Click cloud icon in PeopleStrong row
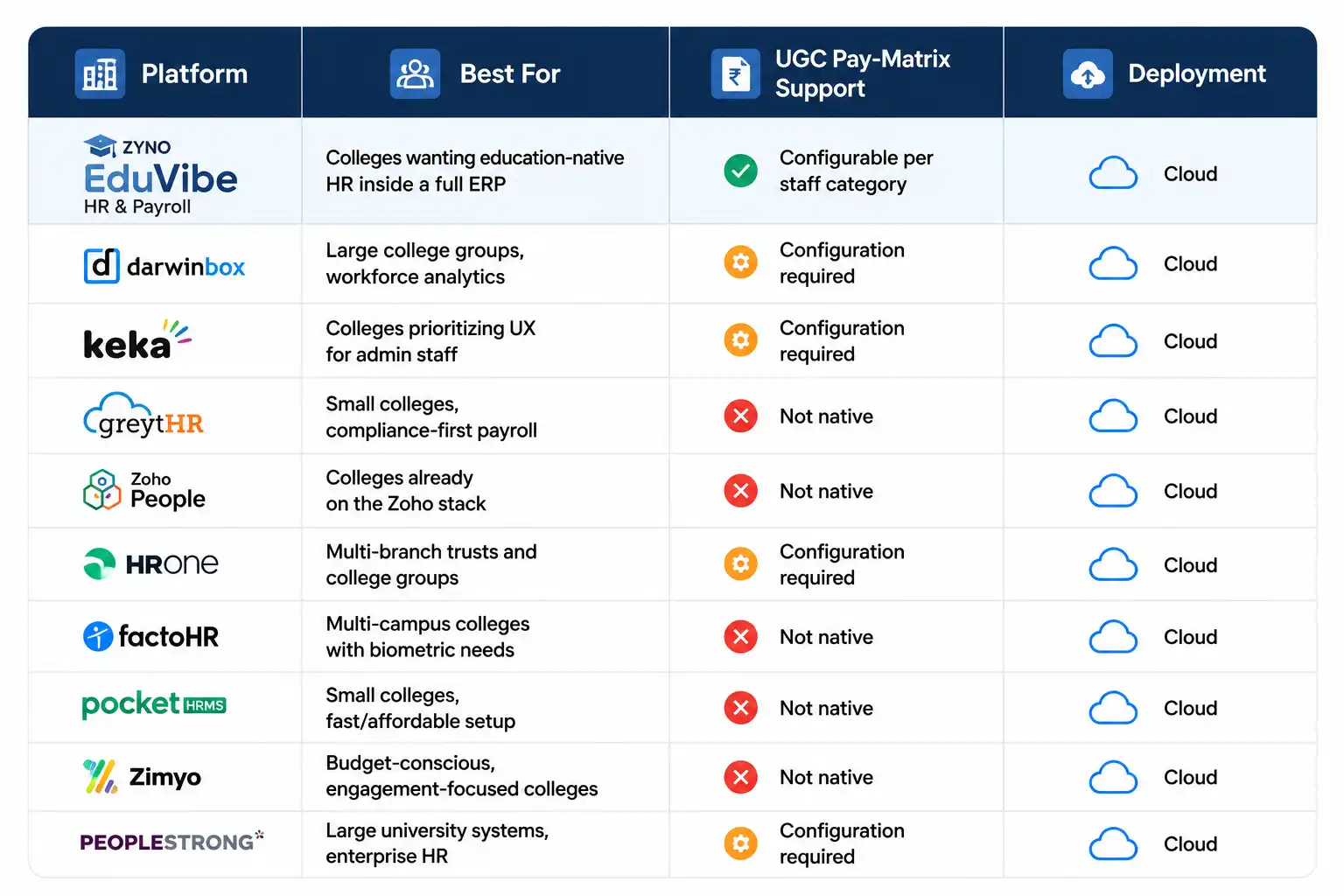This screenshot has width=1344, height=896. pos(1113,843)
